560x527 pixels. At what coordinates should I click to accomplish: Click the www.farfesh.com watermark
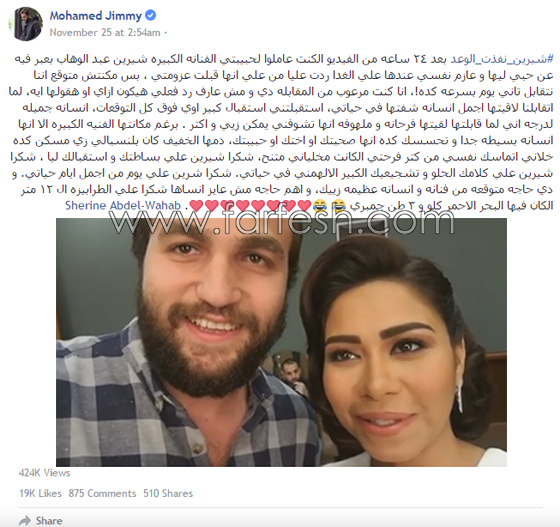click(x=282, y=221)
